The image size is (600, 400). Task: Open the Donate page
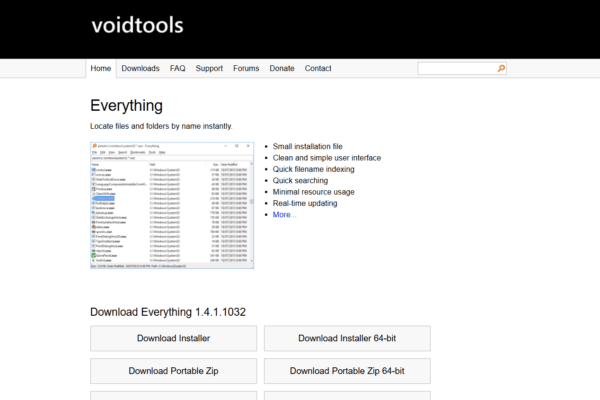point(282,69)
